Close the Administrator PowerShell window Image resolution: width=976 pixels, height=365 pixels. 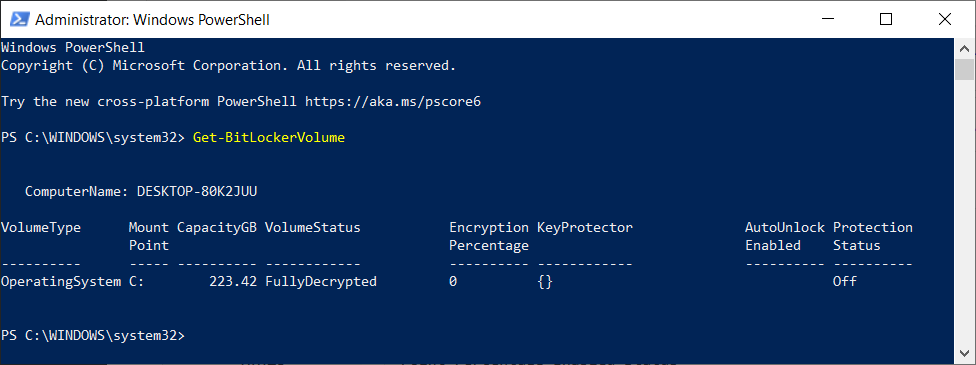tap(944, 19)
